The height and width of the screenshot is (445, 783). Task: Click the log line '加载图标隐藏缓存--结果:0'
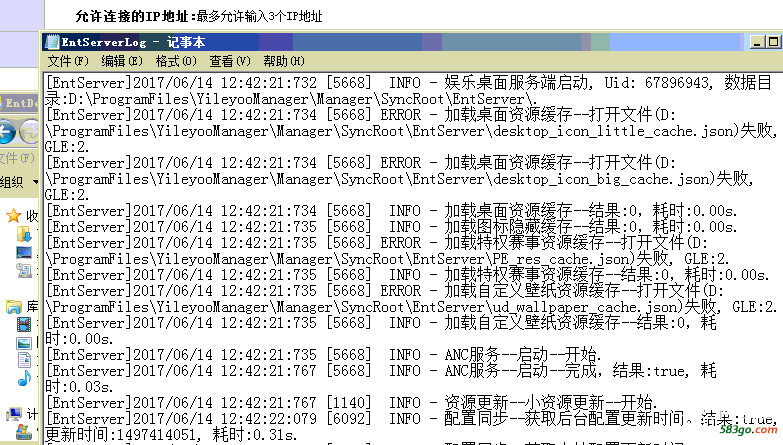pos(391,227)
